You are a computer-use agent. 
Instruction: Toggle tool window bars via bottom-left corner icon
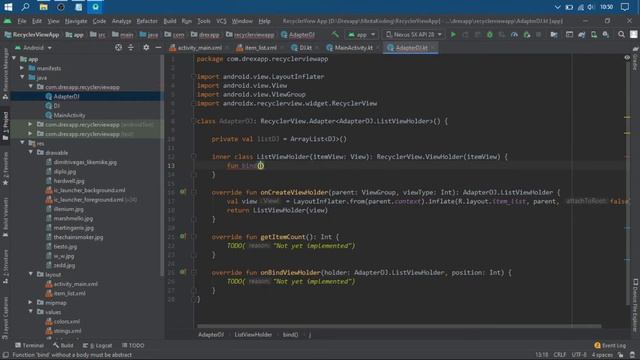tap(6, 355)
